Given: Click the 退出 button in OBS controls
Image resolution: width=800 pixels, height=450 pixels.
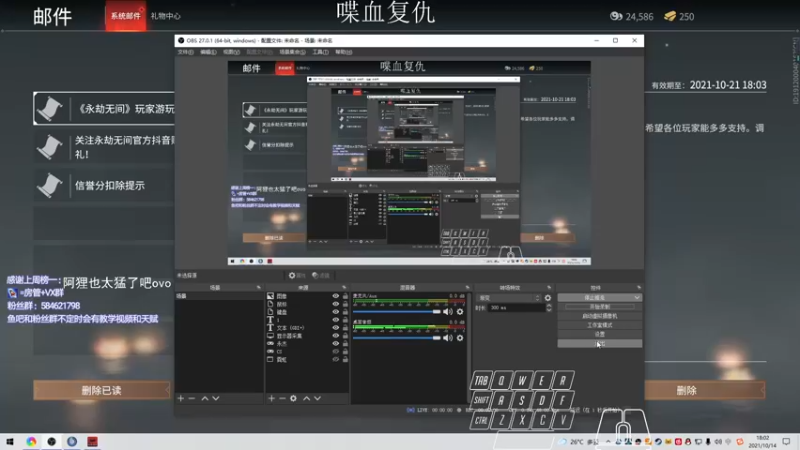Looking at the screenshot, I should (x=599, y=343).
